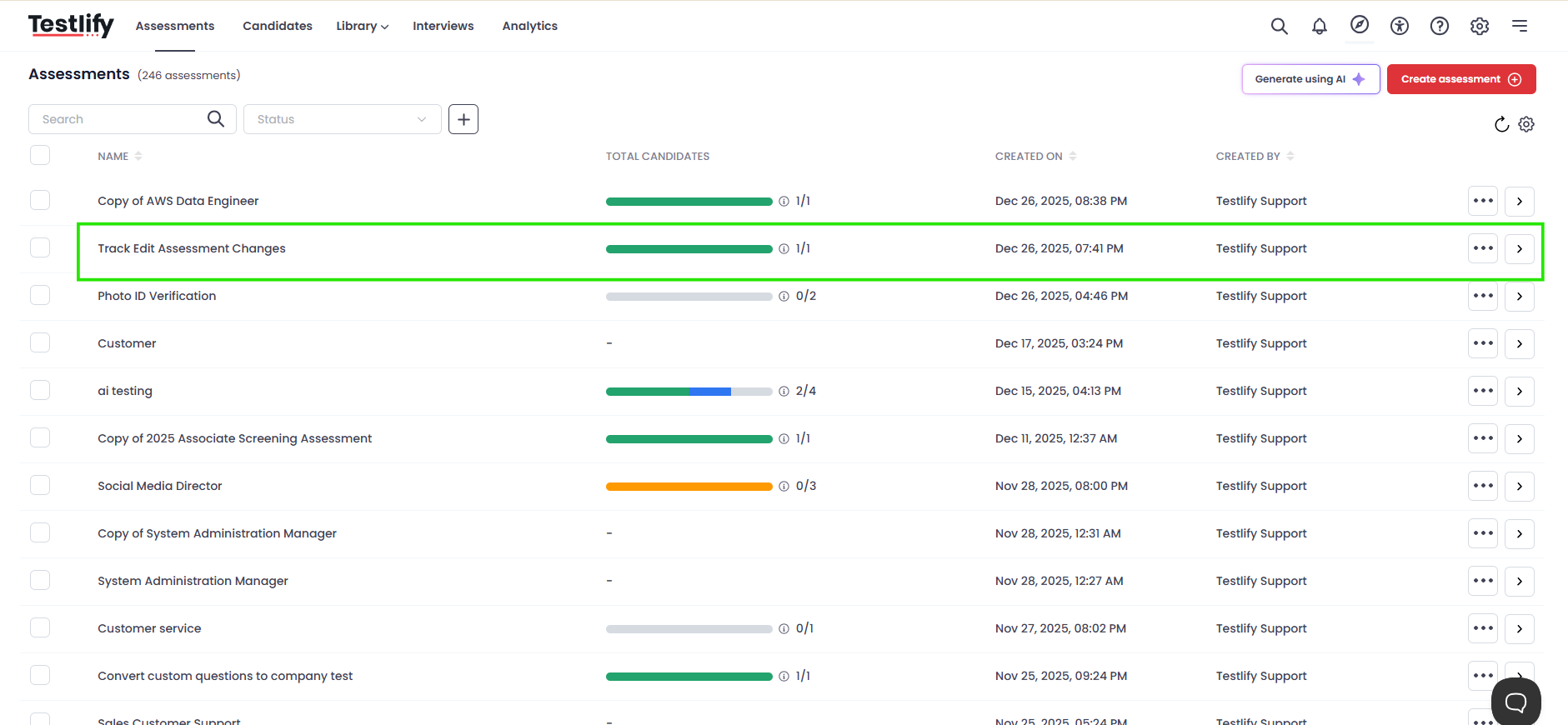This screenshot has width=1568, height=725.
Task: Expand the Library menu dropdown
Action: (362, 26)
